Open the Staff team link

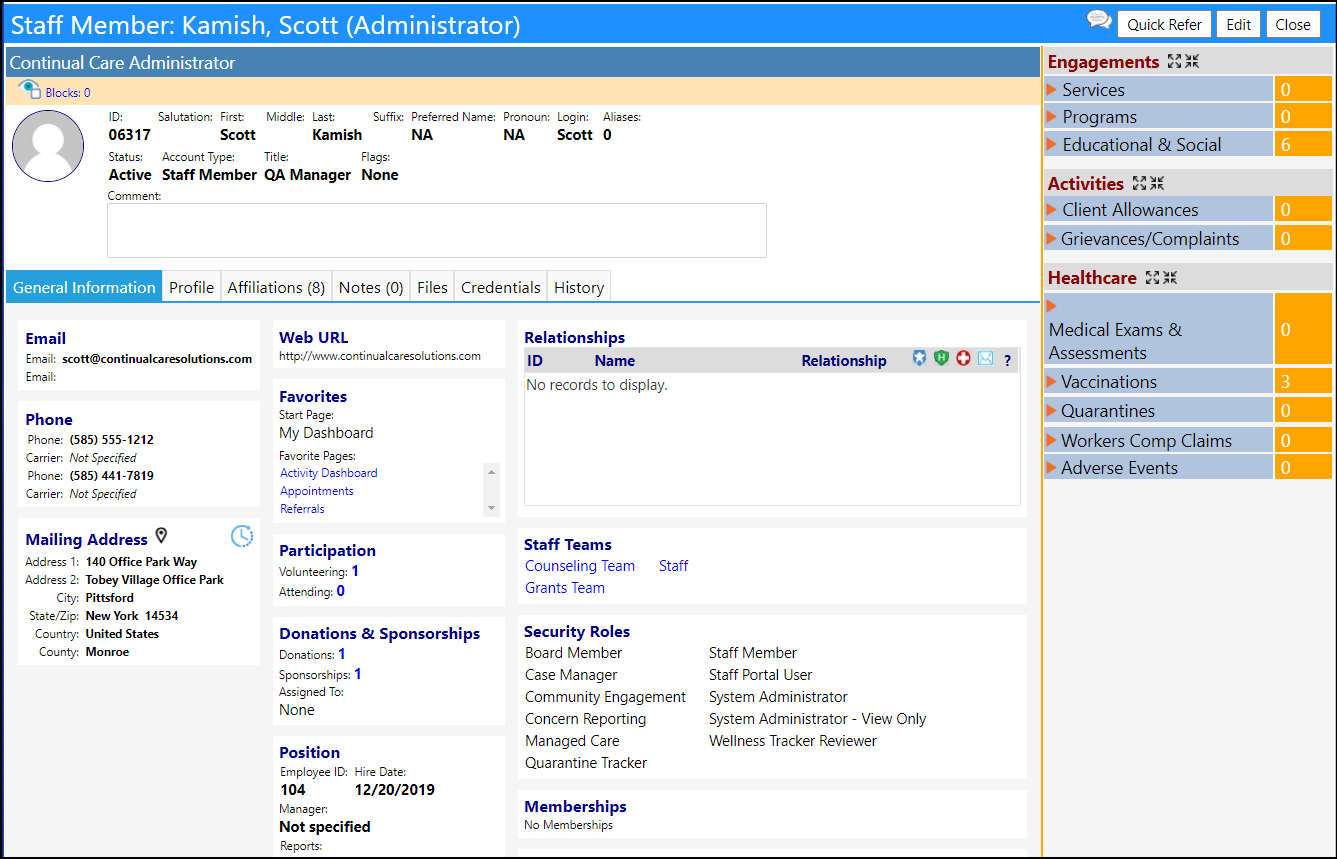pyautogui.click(x=673, y=566)
